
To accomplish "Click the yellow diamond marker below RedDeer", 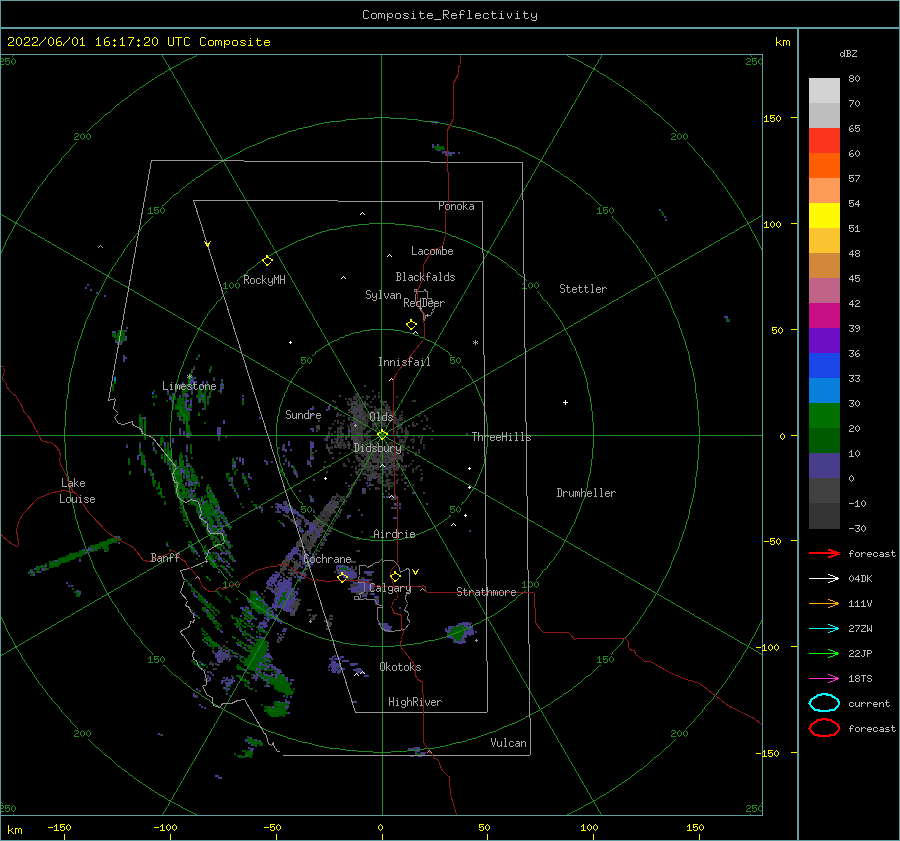I will (x=411, y=324).
